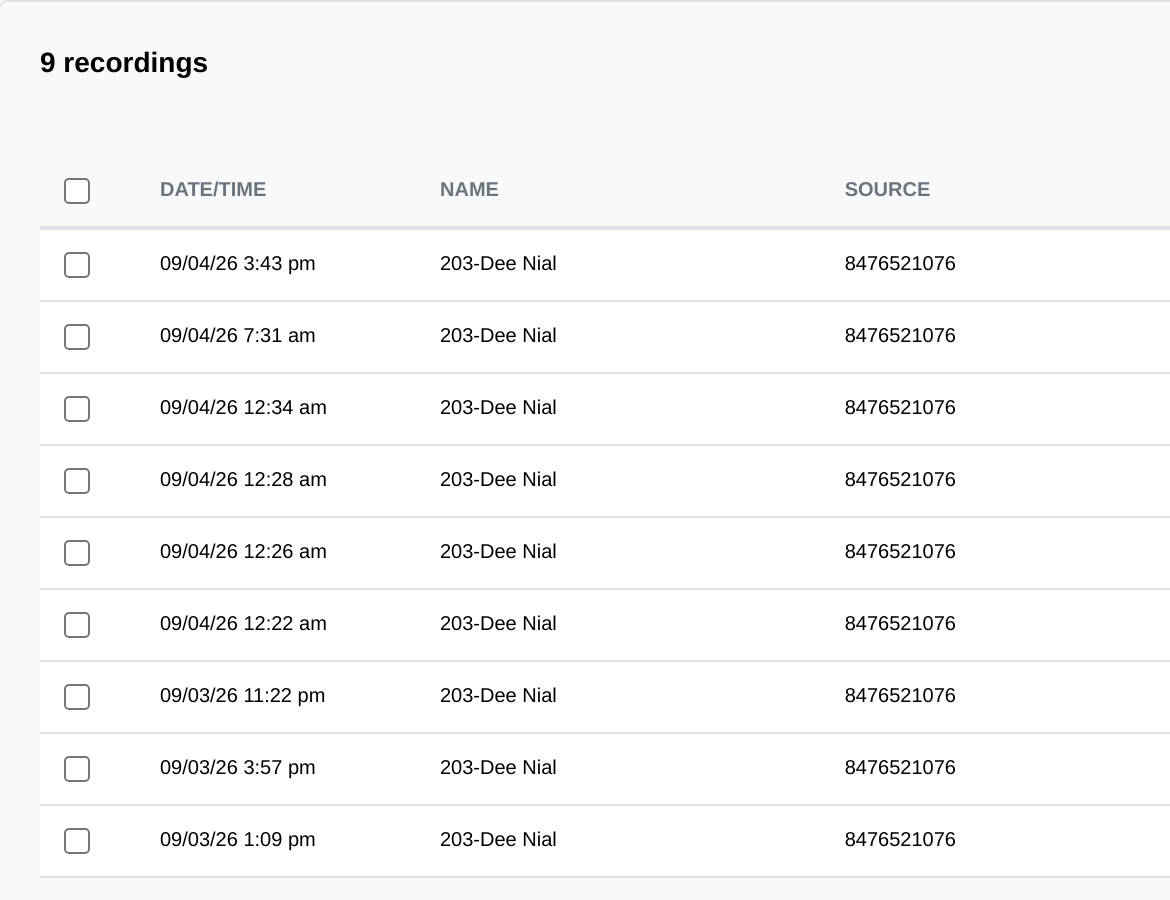Tick the select-all checkbox in the header row
The height and width of the screenshot is (900, 1170).
point(77,191)
